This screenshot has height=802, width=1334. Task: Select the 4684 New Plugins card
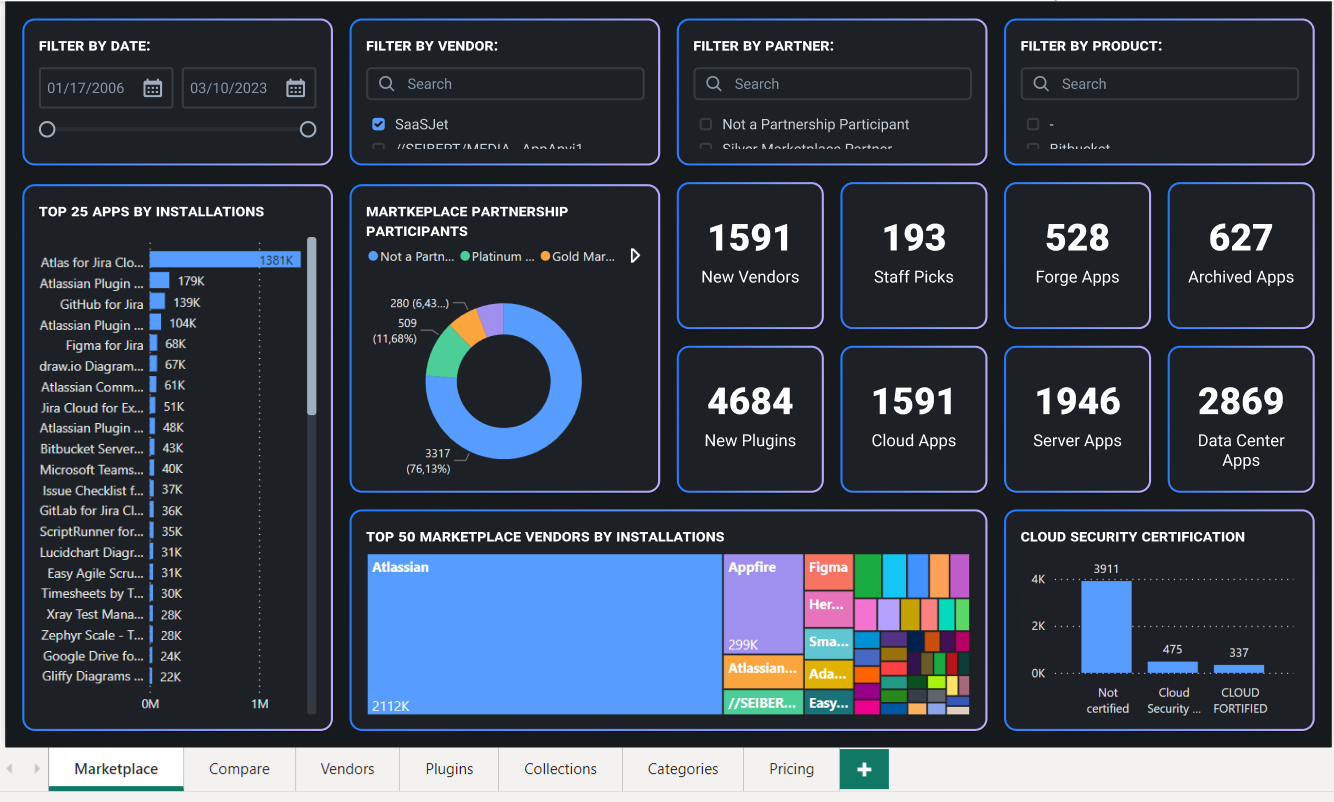750,419
